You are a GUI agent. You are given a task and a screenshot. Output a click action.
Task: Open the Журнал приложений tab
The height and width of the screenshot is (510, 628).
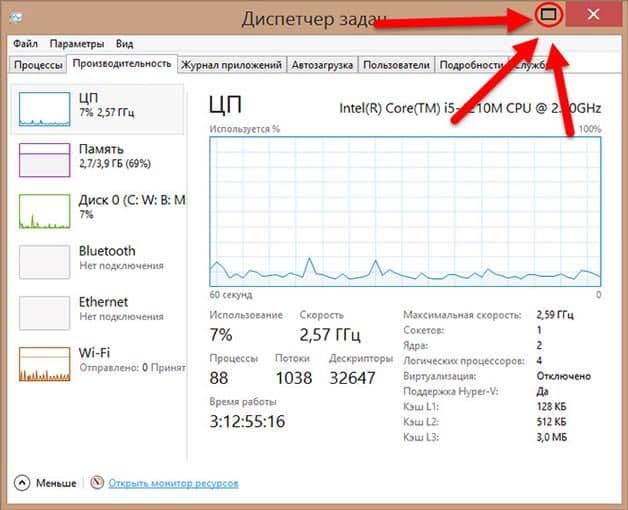231,65
